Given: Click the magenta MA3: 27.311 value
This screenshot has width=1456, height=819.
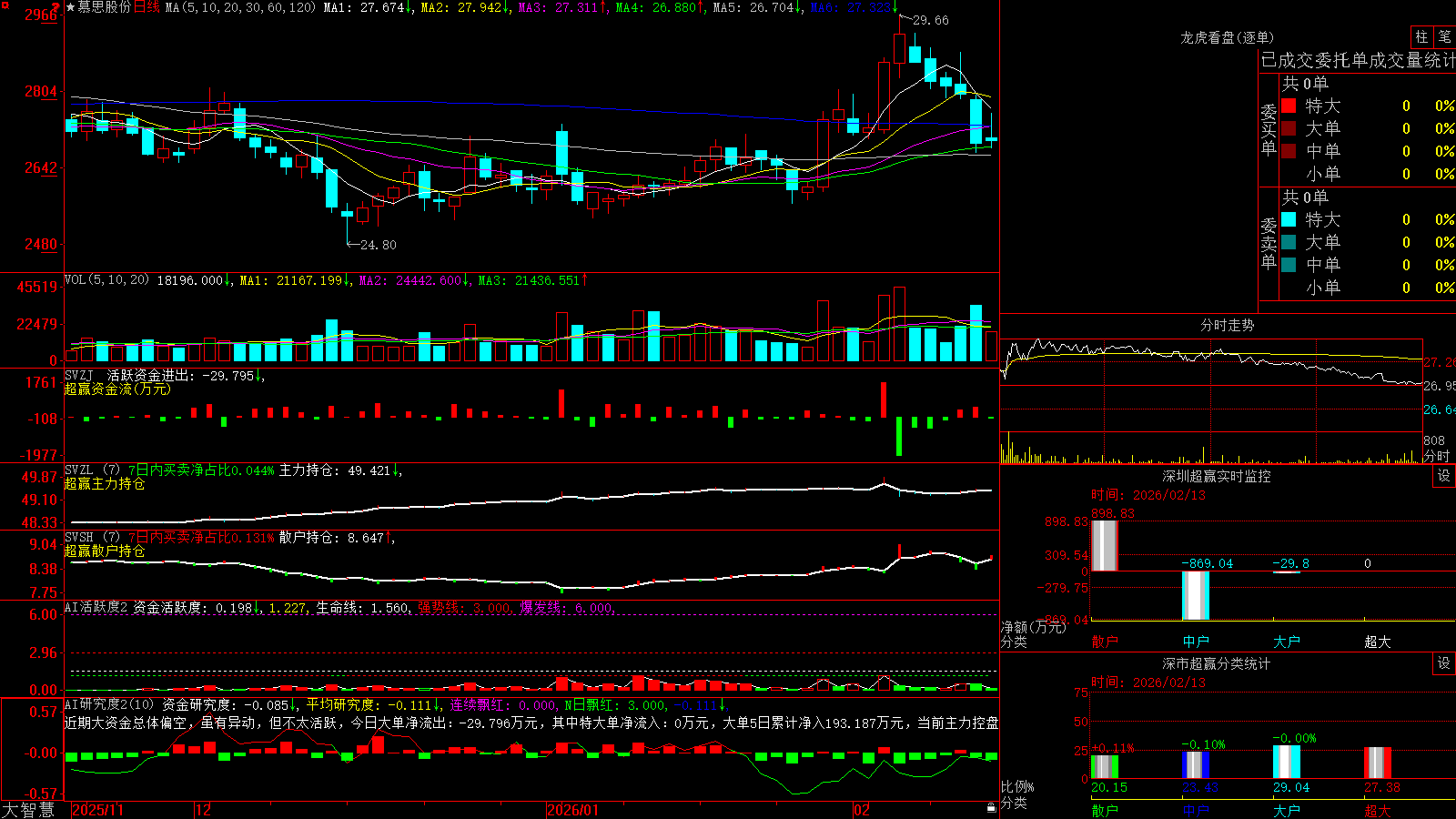Looking at the screenshot, I should [563, 7].
